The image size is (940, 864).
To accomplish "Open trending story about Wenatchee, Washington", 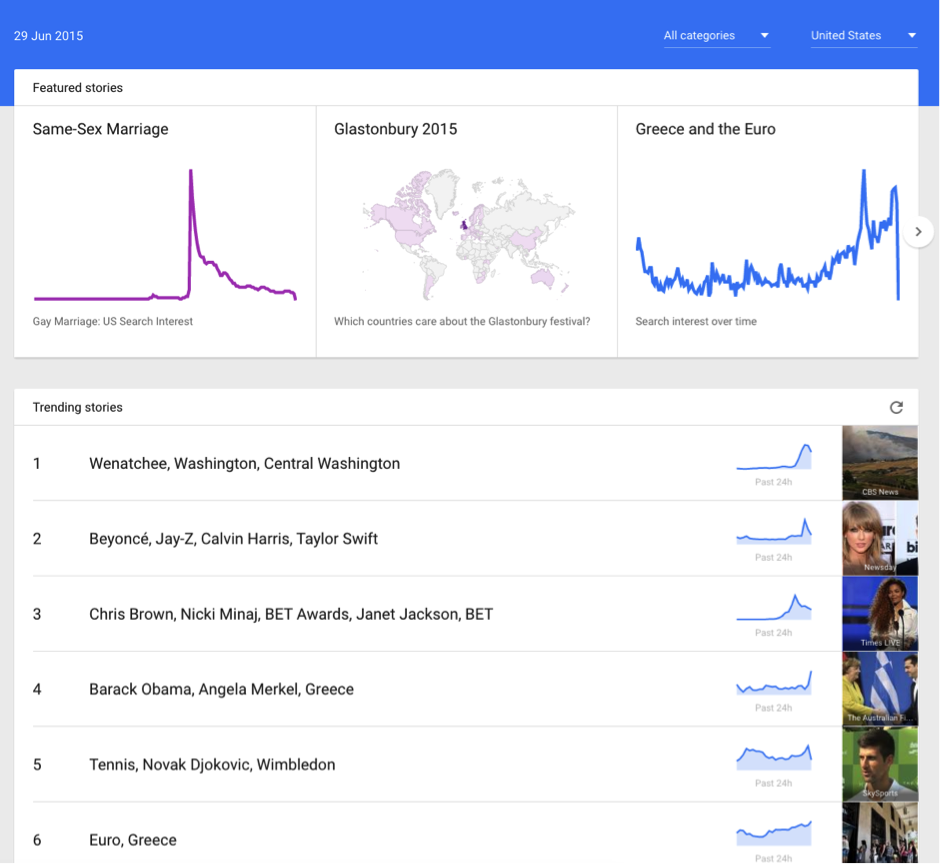I will coord(243,463).
